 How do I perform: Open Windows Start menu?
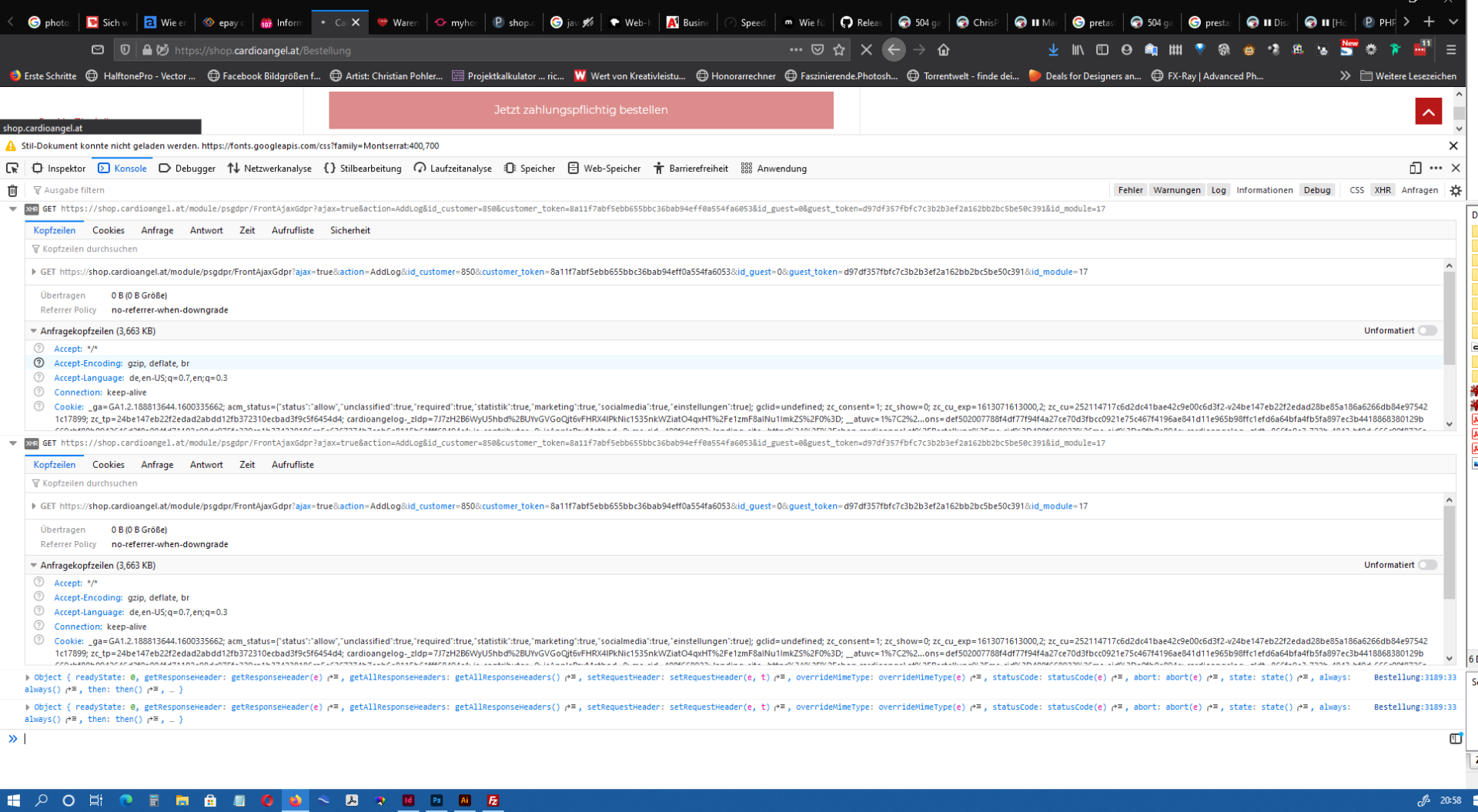(x=13, y=800)
